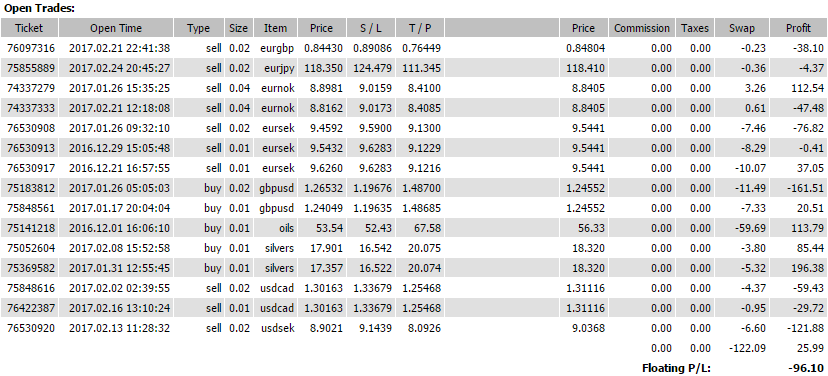Viewport: 828px width, 376px height.
Task: Click ticket number 75141218 oils trade
Action: point(31,228)
